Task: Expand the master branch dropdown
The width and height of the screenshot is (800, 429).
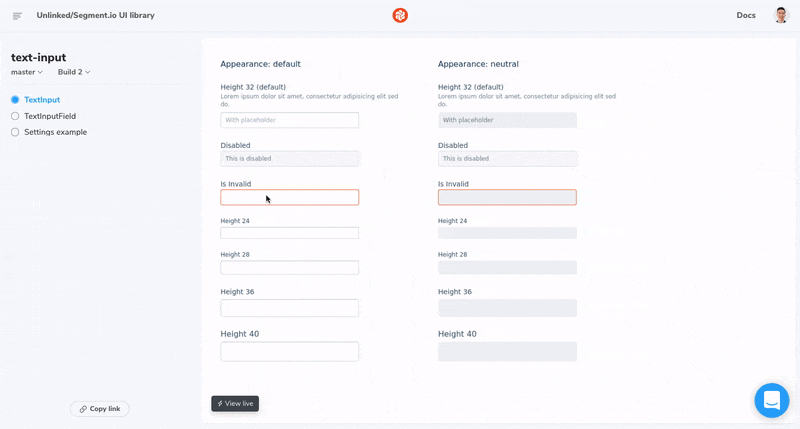Action: pyautogui.click(x=27, y=72)
